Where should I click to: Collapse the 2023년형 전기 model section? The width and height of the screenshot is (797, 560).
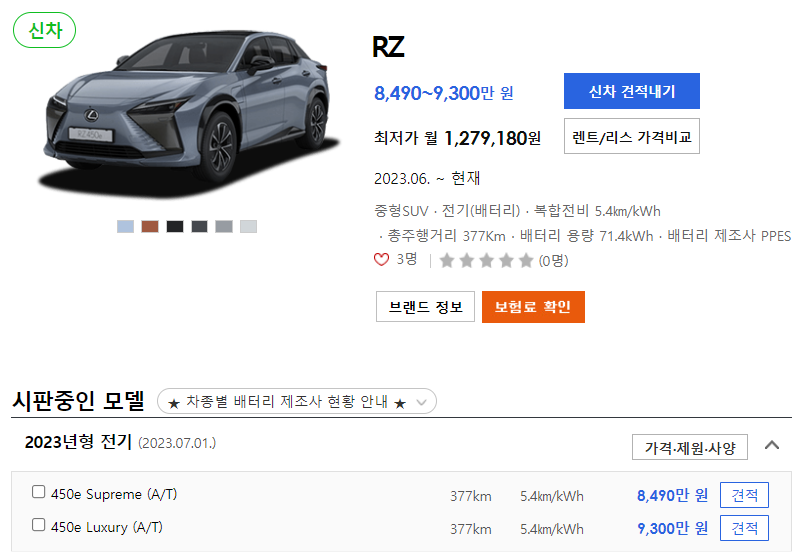772,445
